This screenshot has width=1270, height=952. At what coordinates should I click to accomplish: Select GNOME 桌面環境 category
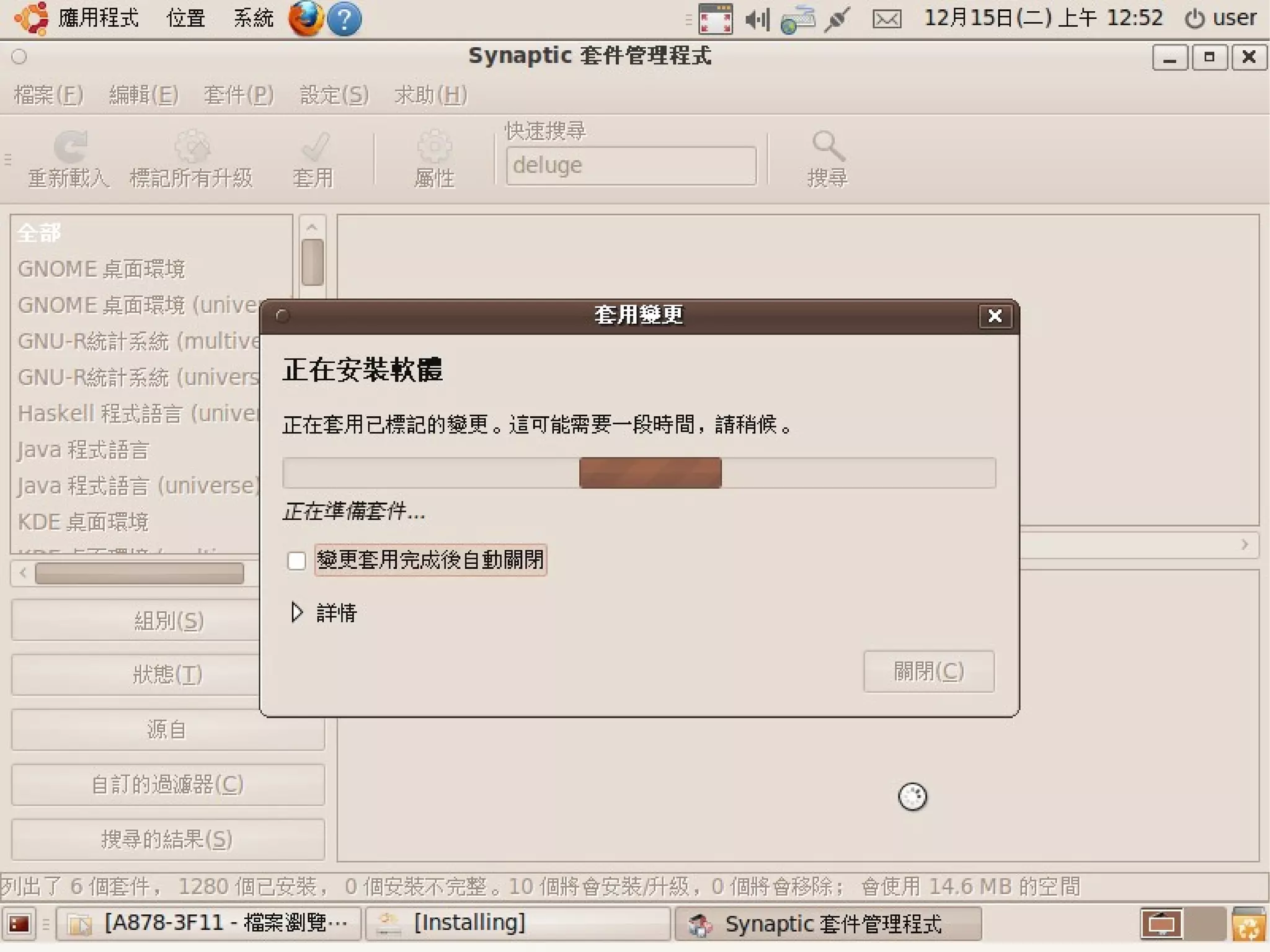click(151, 269)
